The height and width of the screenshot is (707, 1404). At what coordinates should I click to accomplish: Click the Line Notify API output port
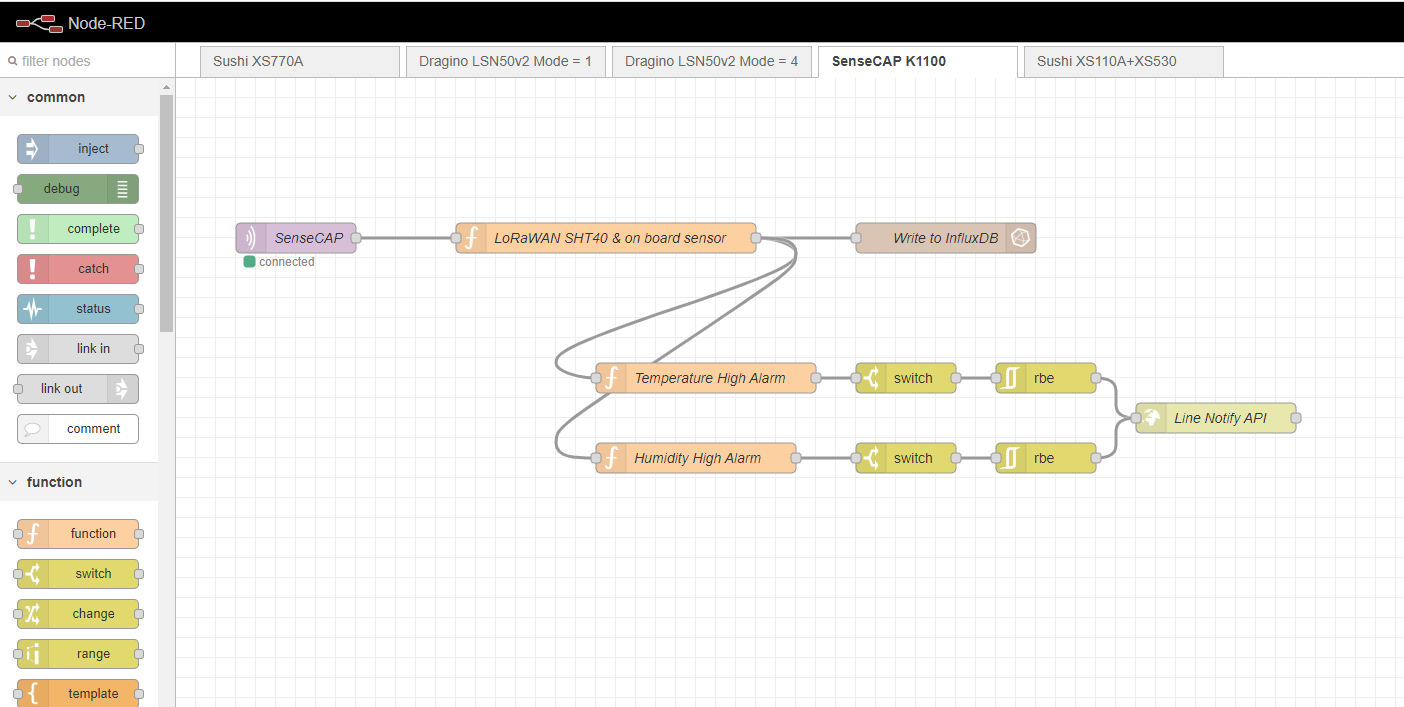(1296, 418)
